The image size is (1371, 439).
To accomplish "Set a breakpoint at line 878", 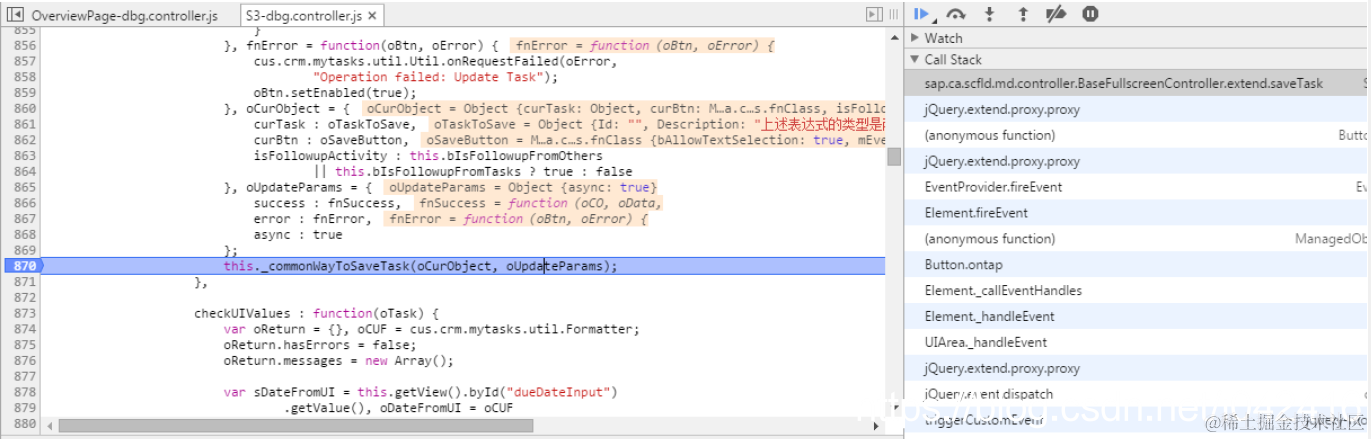I will [x=24, y=392].
